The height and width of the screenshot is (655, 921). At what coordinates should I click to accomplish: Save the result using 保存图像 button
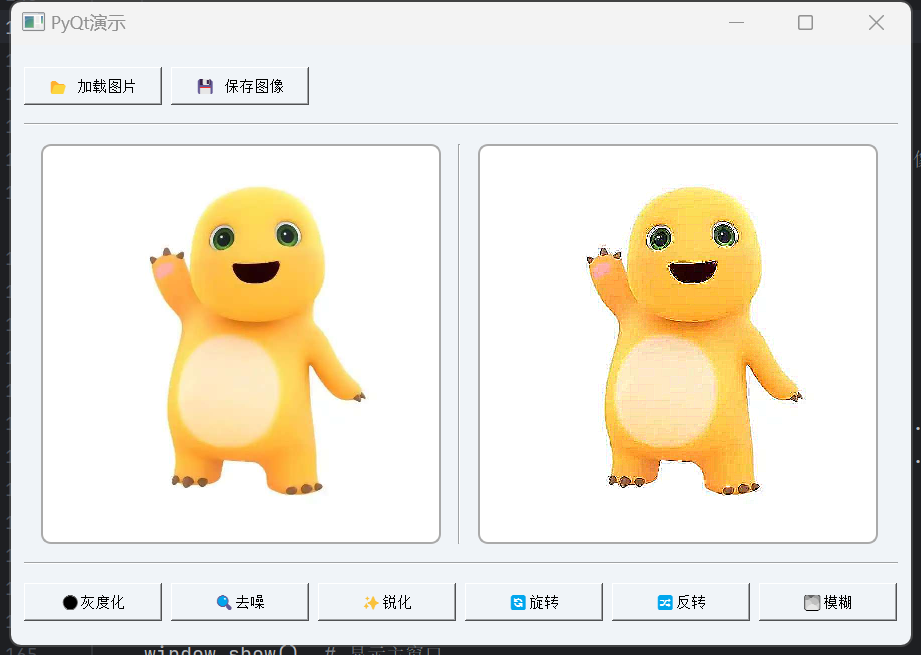[239, 86]
